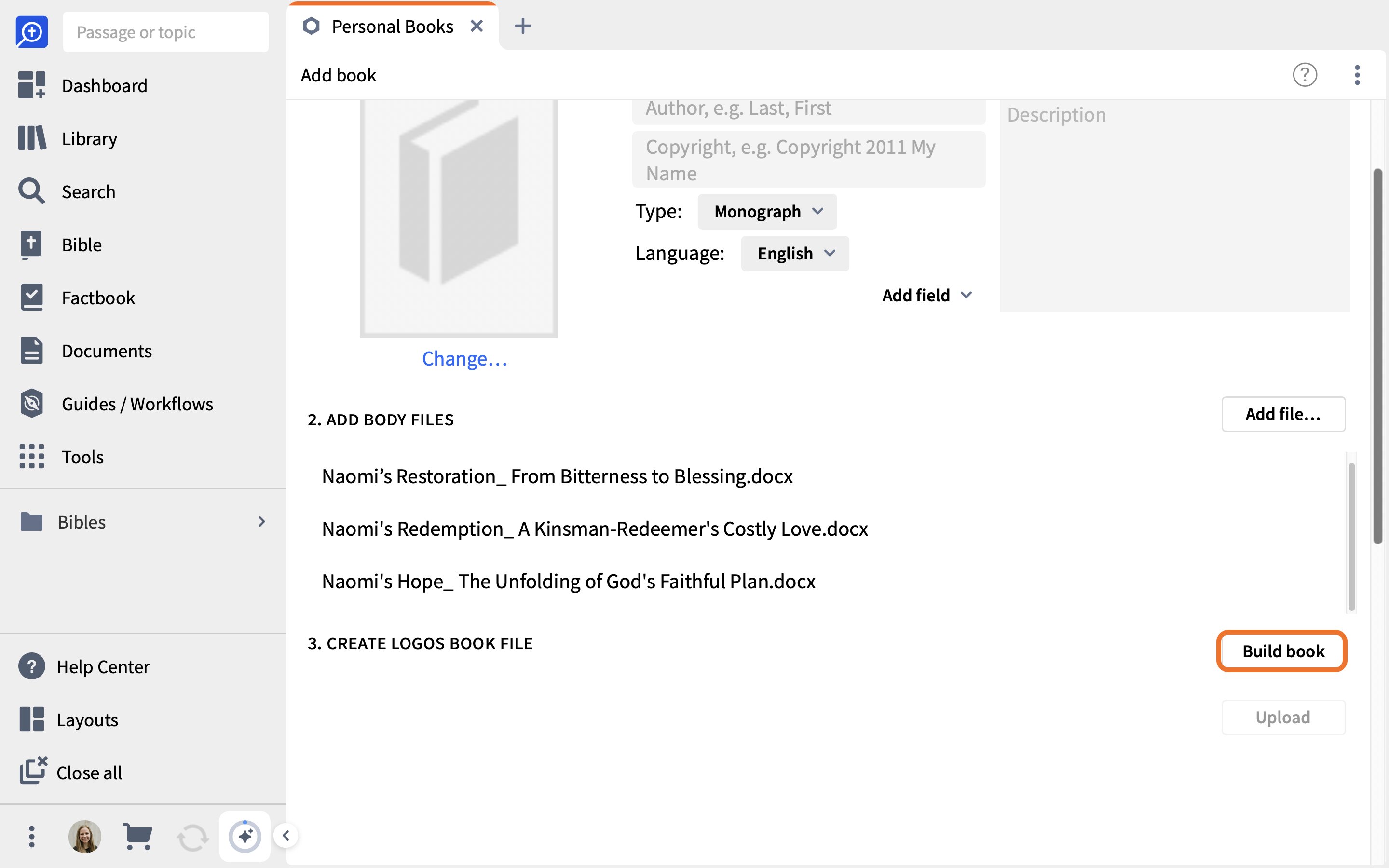Open the Help Center question icon

click(31, 666)
